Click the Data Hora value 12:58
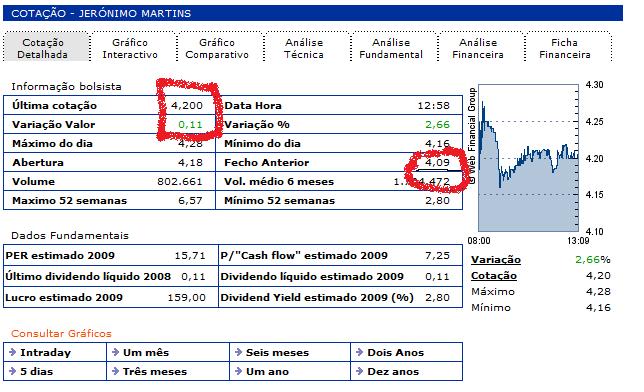Screen dimensions: 644x392 (x=433, y=106)
